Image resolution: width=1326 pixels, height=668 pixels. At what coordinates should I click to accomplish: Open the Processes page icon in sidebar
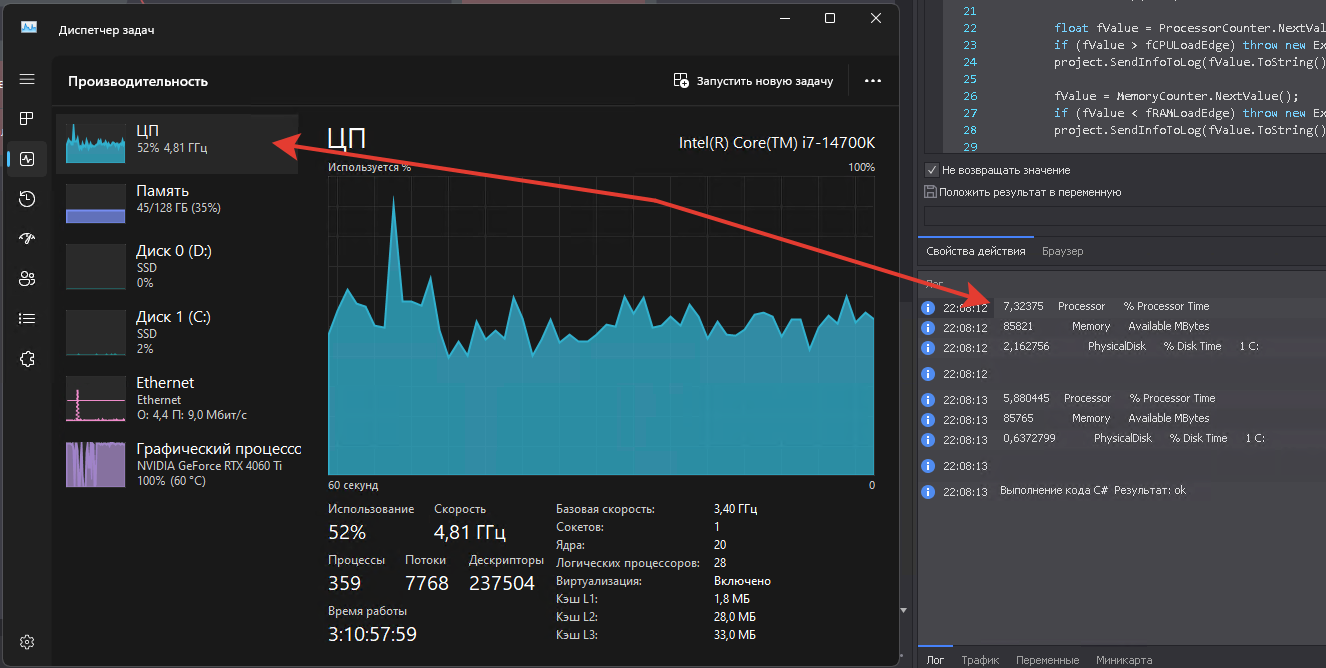coord(27,119)
